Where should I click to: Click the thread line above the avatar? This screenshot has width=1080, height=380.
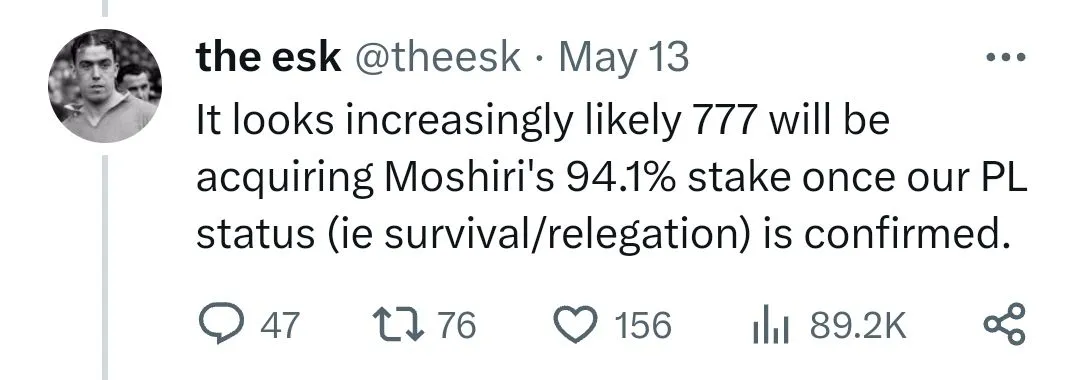105,8
